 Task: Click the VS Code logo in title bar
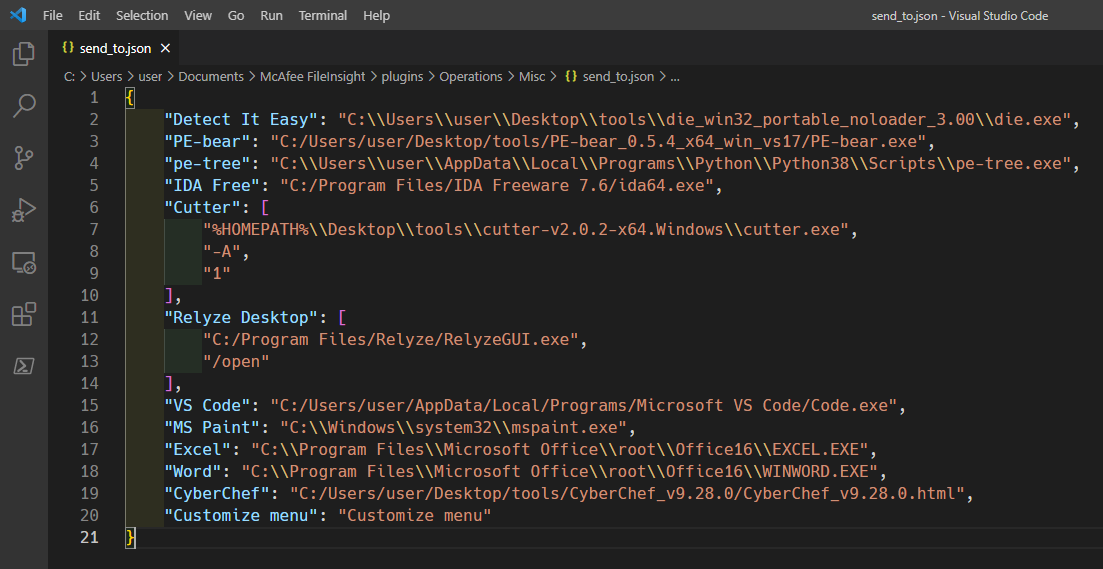[18, 15]
